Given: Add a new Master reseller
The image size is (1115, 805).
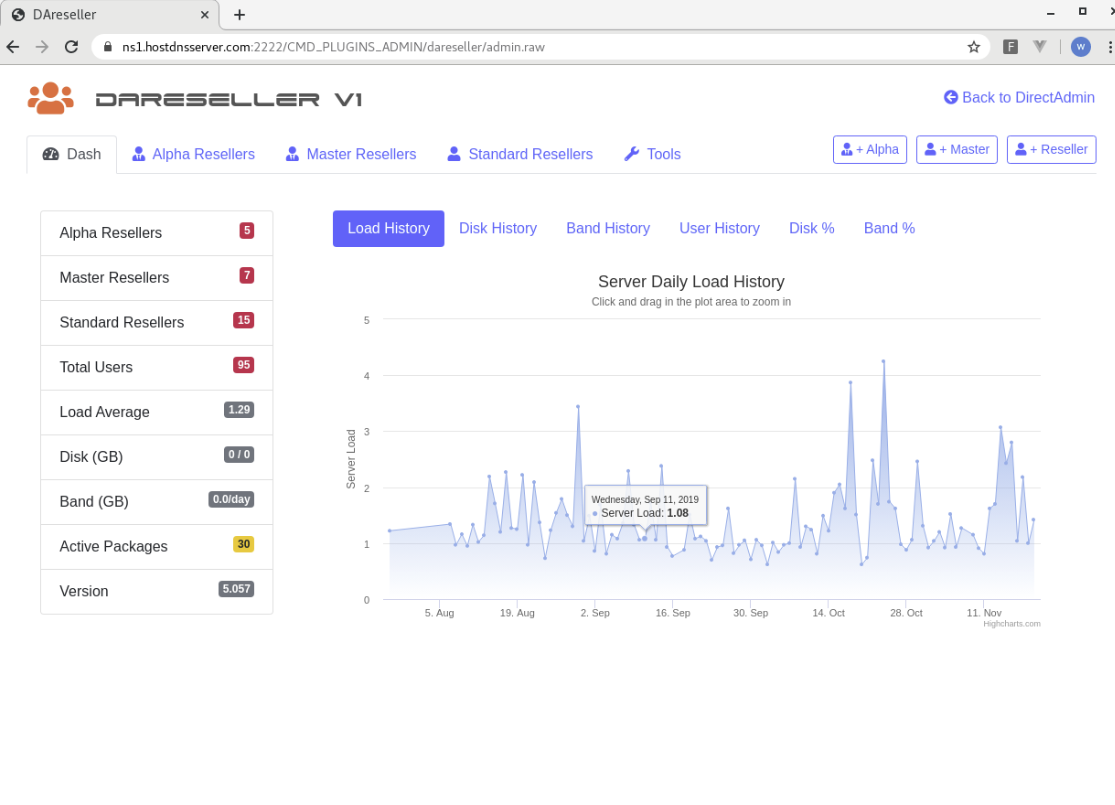Looking at the screenshot, I should [956, 149].
